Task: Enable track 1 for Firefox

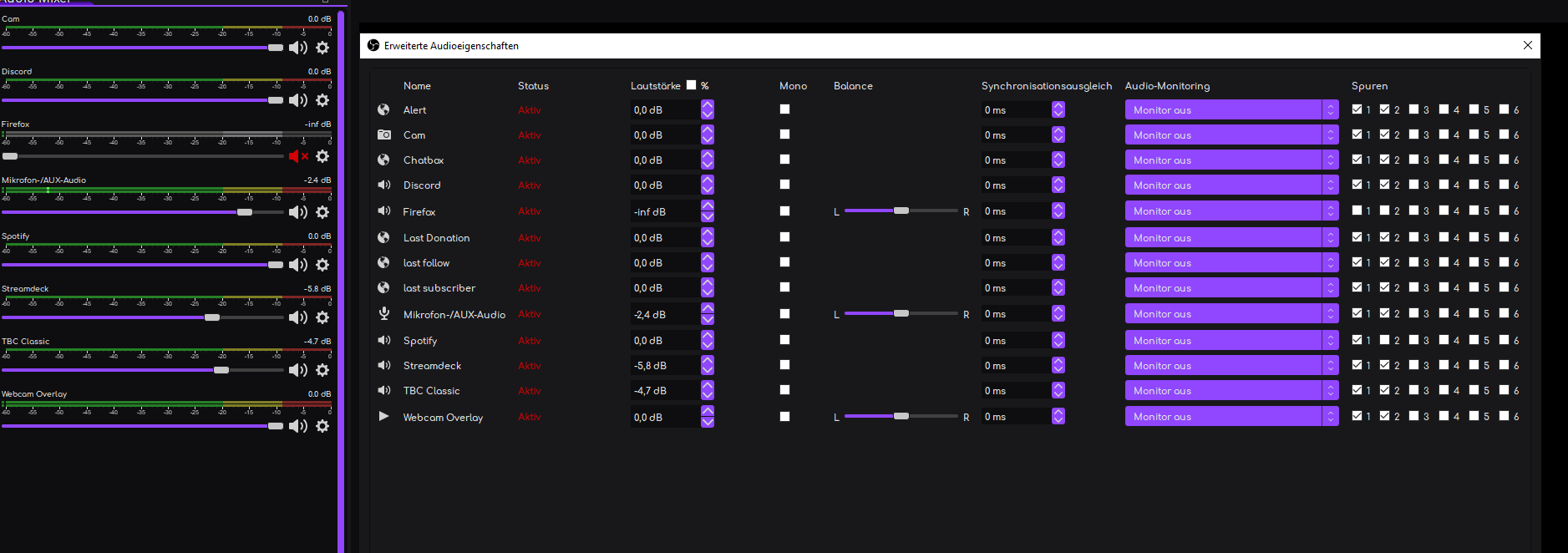Action: 1357,211
